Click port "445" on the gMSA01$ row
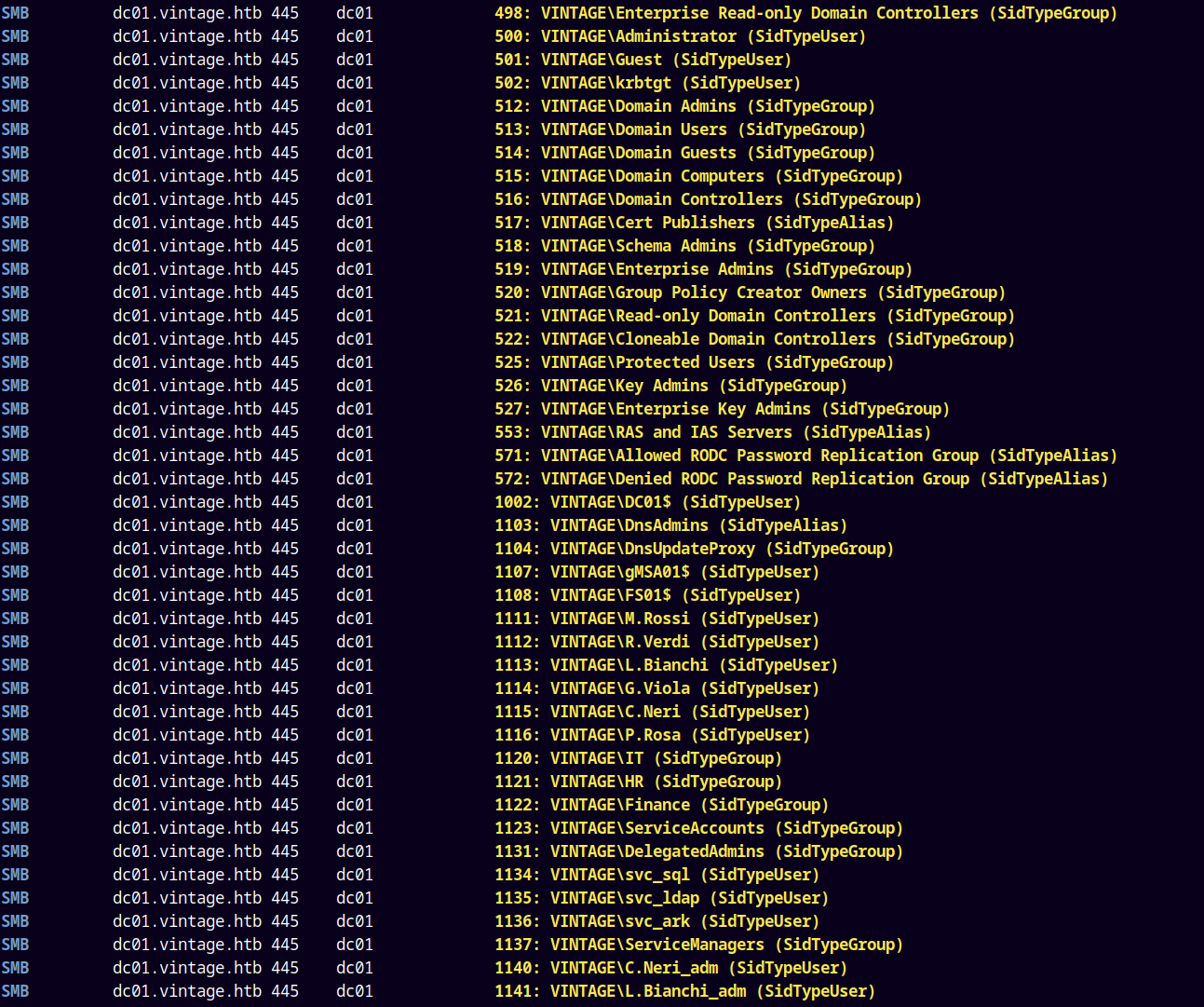This screenshot has height=1007, width=1204. (285, 572)
